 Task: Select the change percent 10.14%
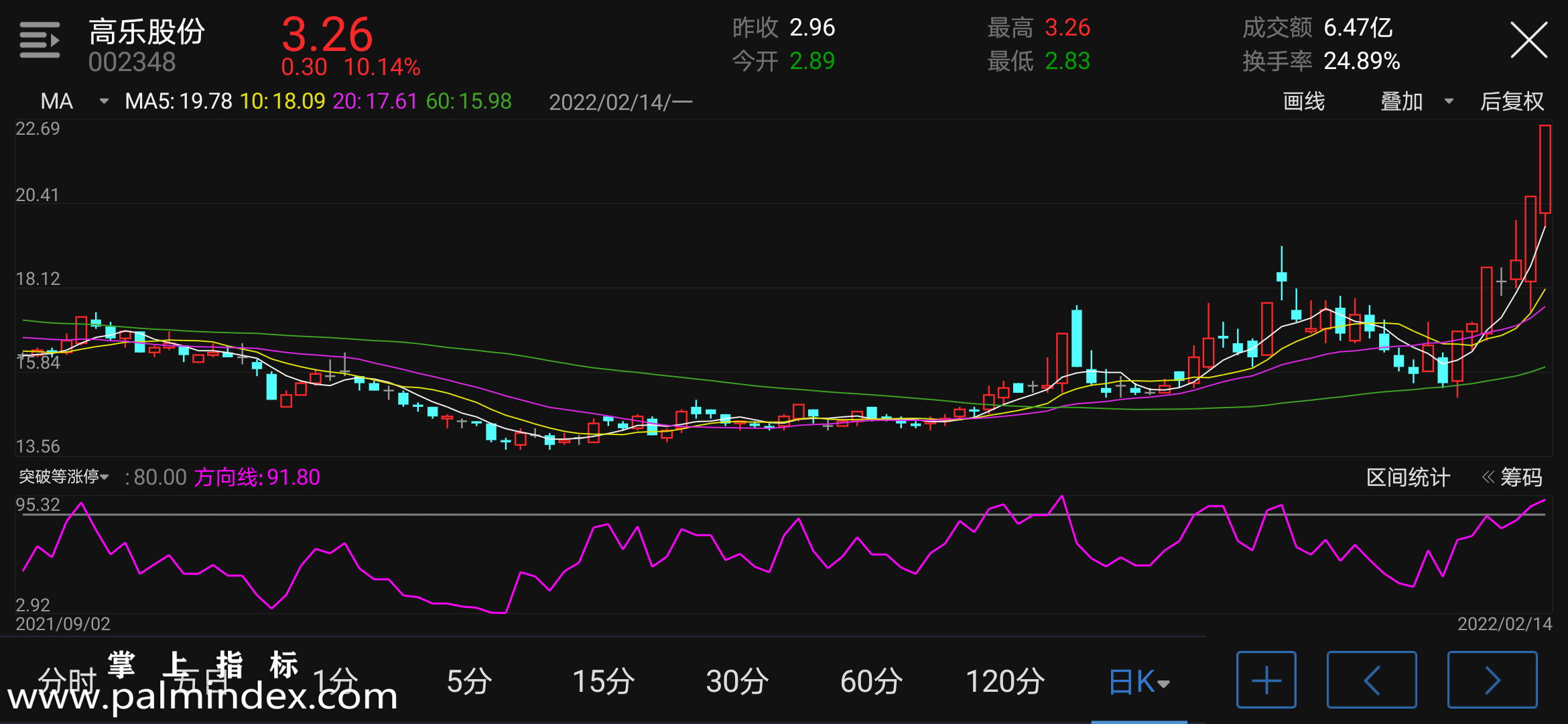click(382, 67)
